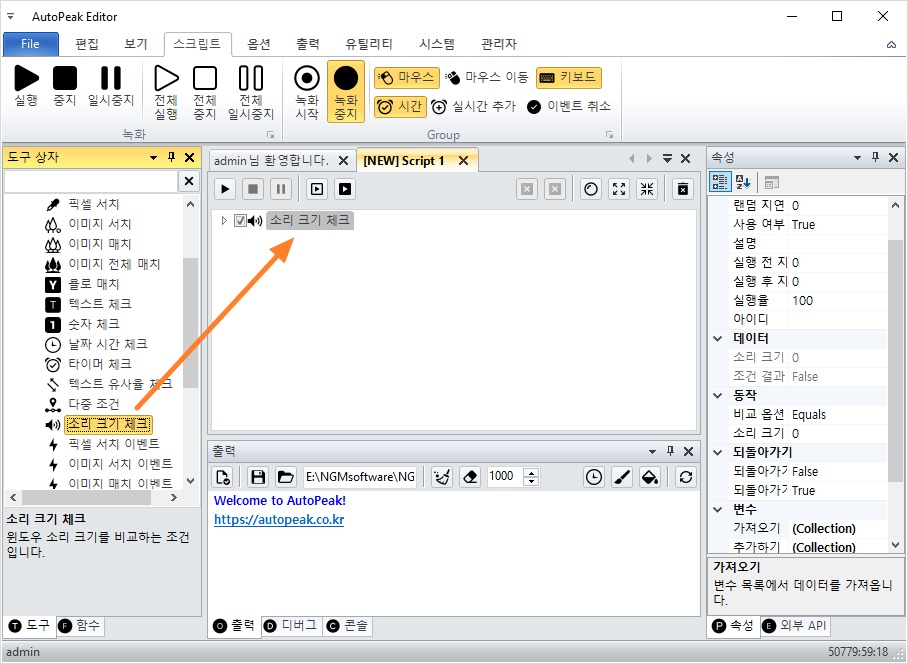Uncheck the 소리 크기 체크 script item checkbox

[240, 221]
